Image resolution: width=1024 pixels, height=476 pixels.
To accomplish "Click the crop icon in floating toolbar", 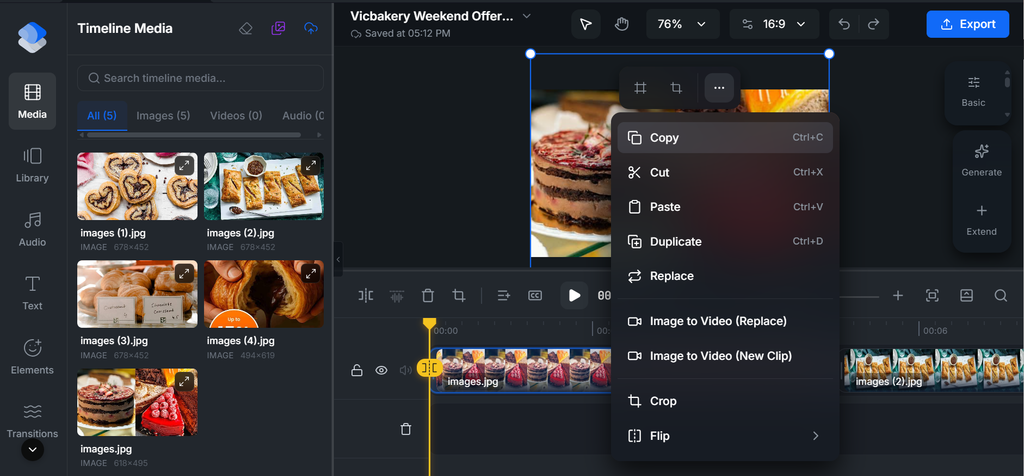I will pos(677,87).
